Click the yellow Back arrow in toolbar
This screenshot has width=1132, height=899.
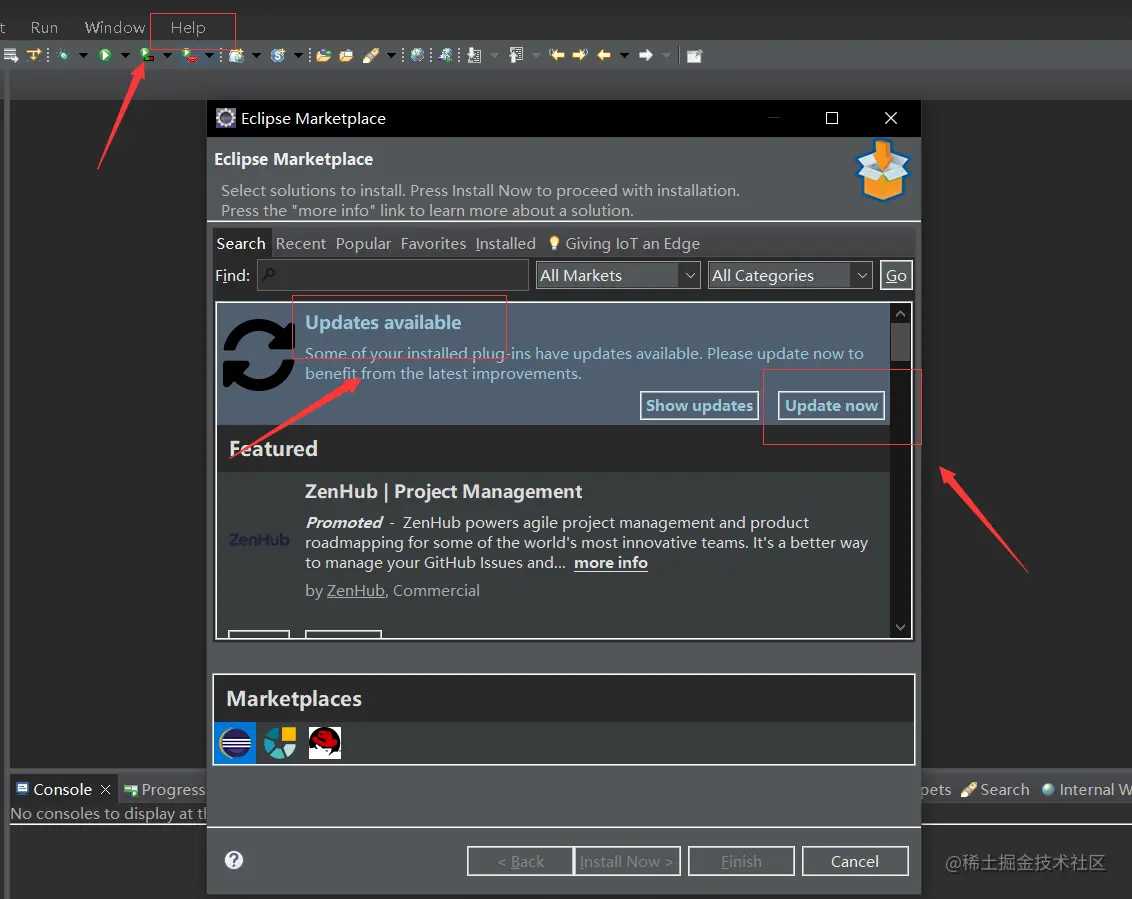[604, 55]
